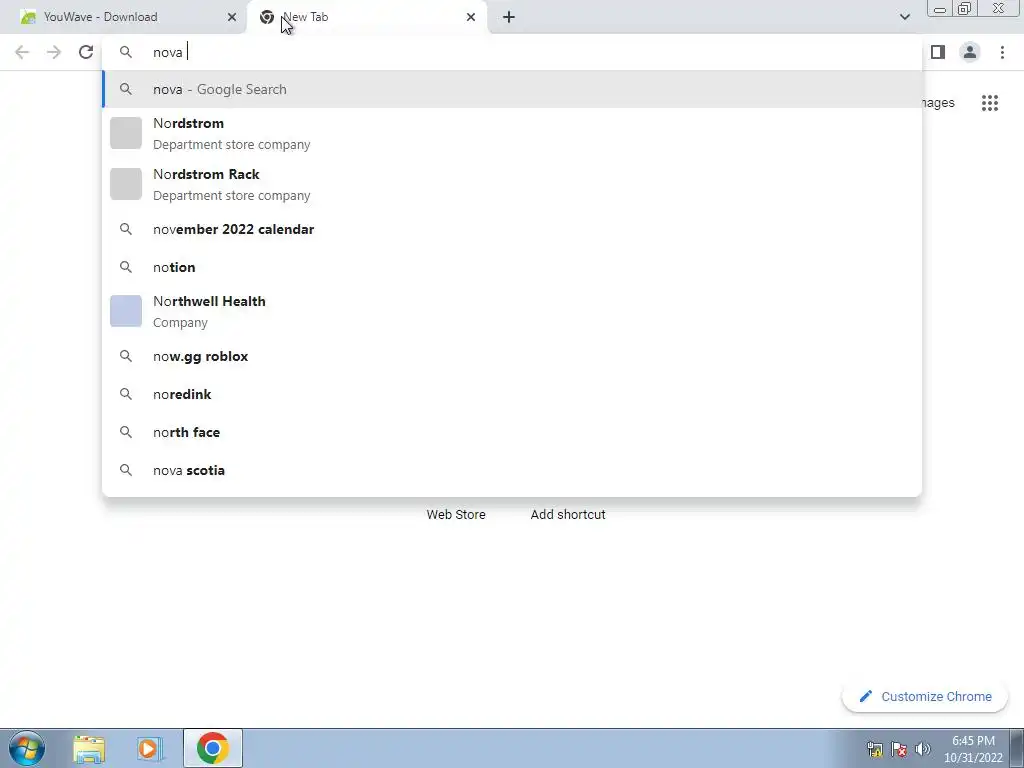Open the profile avatar icon
This screenshot has height=768, width=1024.
[970, 52]
